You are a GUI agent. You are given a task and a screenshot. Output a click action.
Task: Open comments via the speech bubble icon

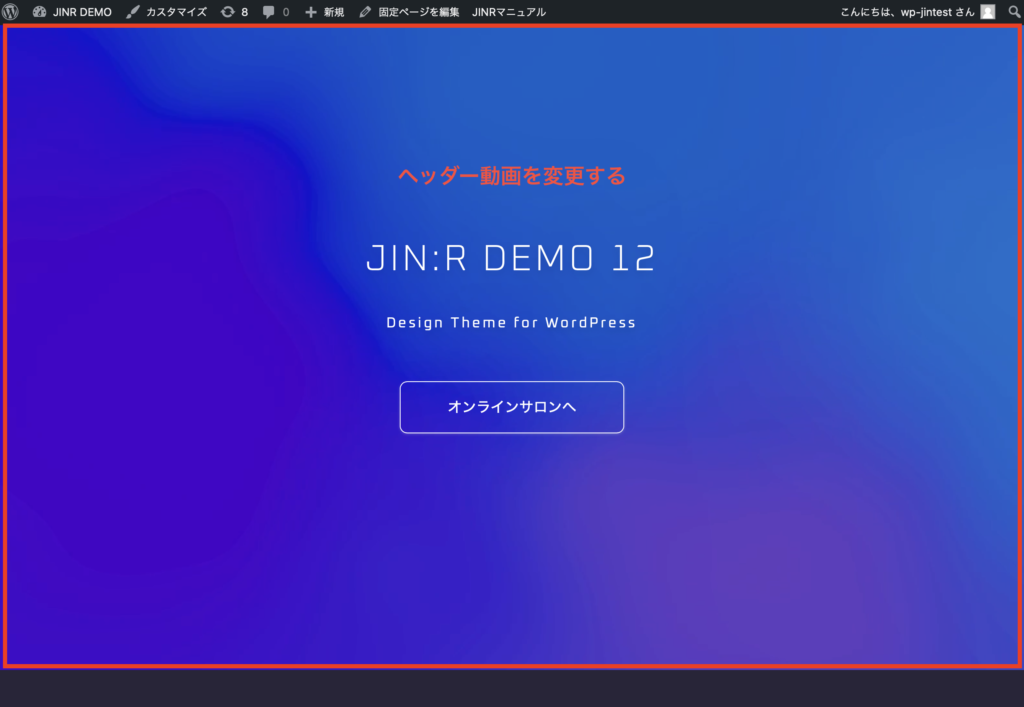click(x=268, y=12)
